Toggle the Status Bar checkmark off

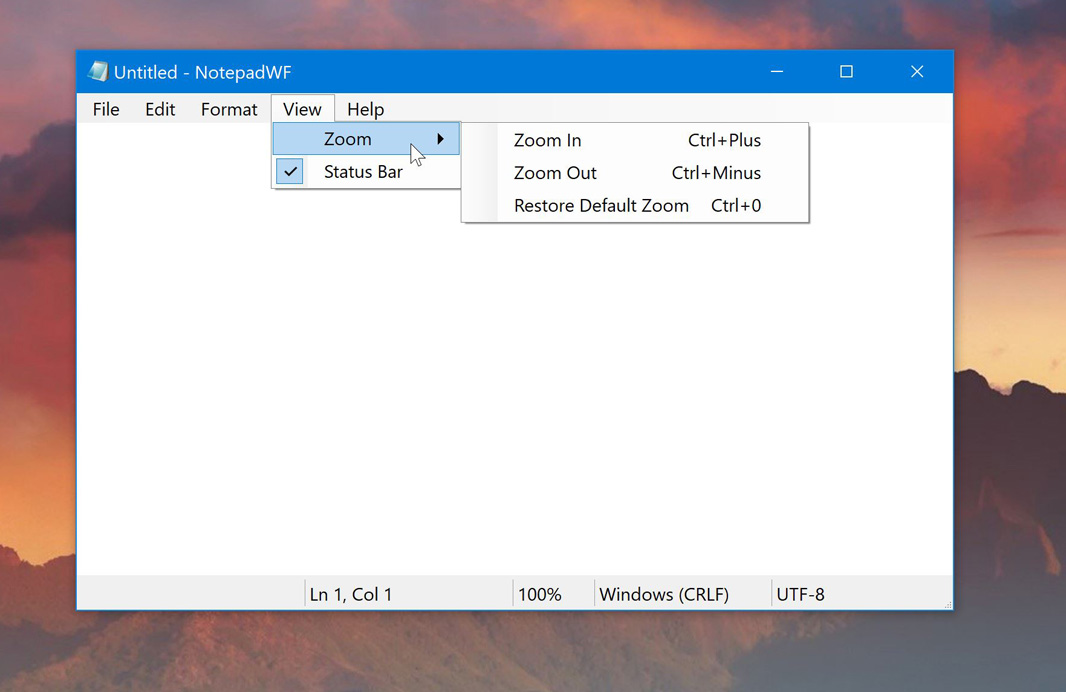(x=290, y=172)
